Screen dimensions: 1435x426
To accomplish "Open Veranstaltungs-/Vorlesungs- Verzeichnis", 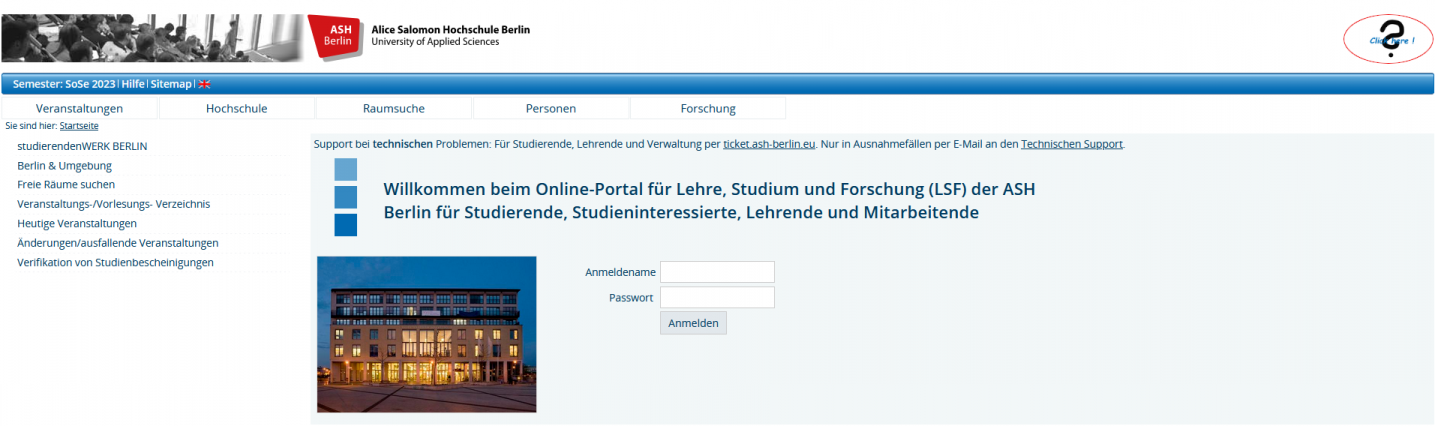I will (x=113, y=204).
